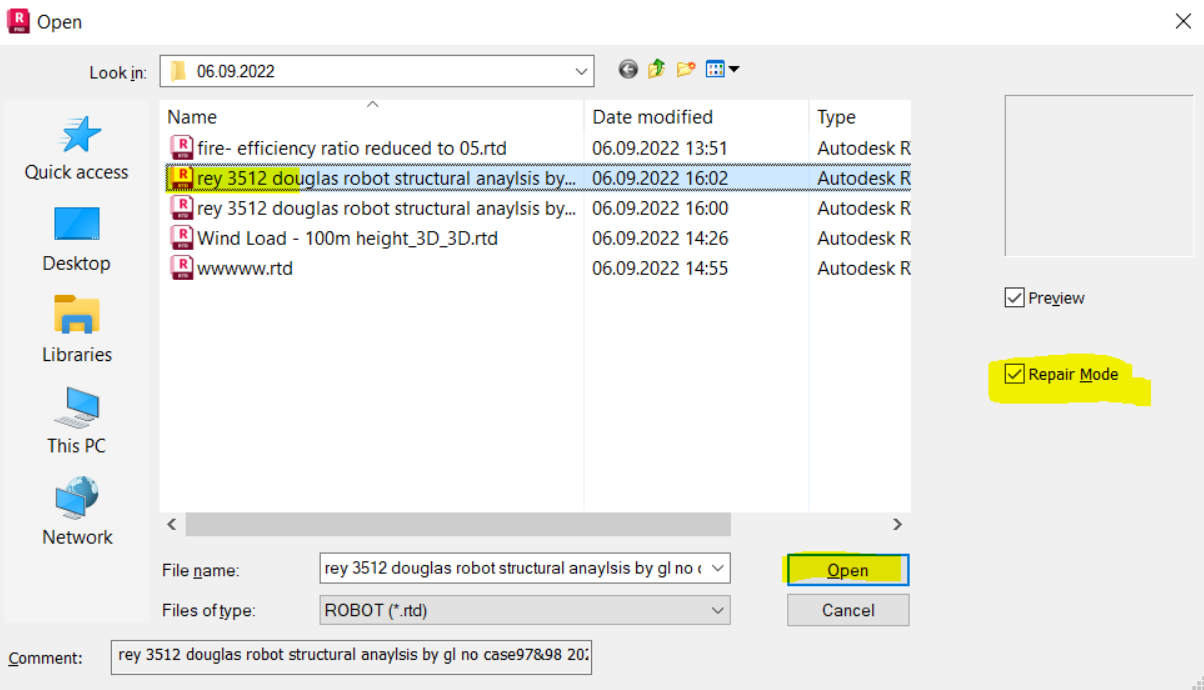Open the Views menu icon
Viewport: 1204px width, 690px height.
719,69
